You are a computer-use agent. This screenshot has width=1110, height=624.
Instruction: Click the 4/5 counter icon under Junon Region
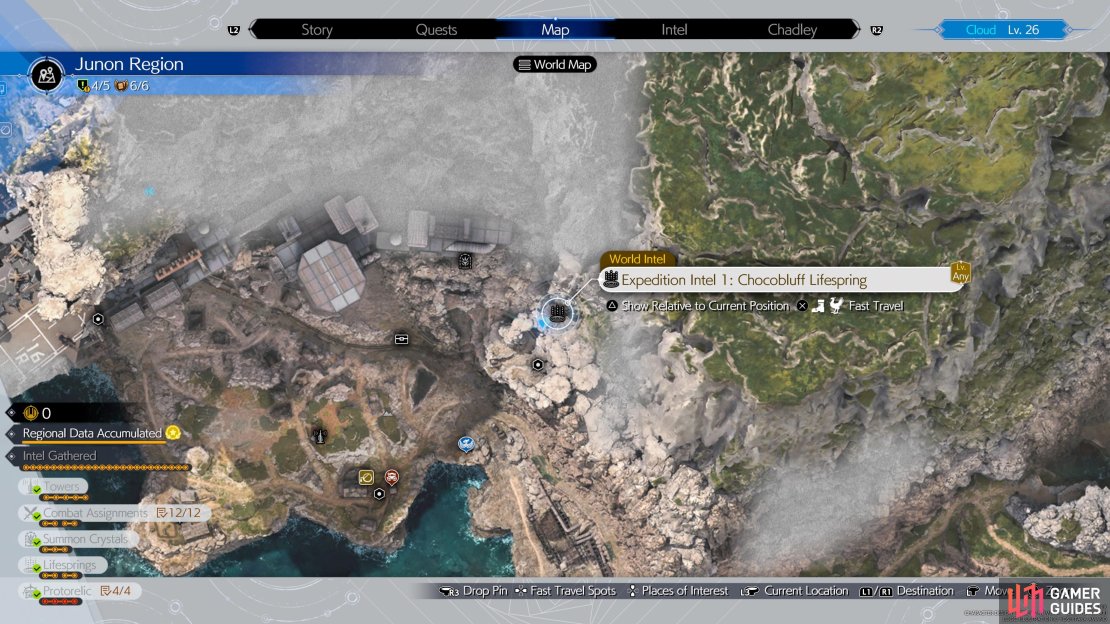point(84,86)
